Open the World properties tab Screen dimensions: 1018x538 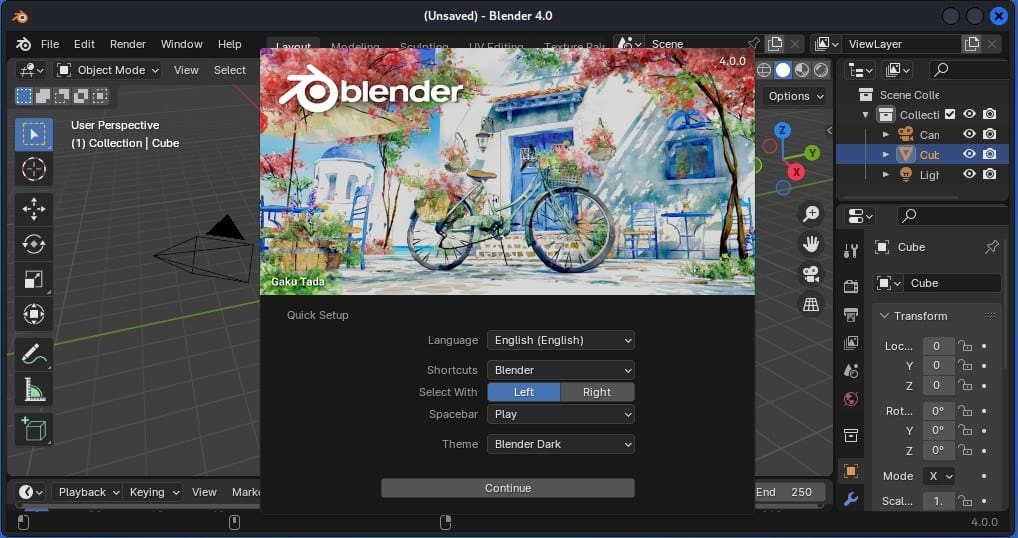pyautogui.click(x=851, y=398)
